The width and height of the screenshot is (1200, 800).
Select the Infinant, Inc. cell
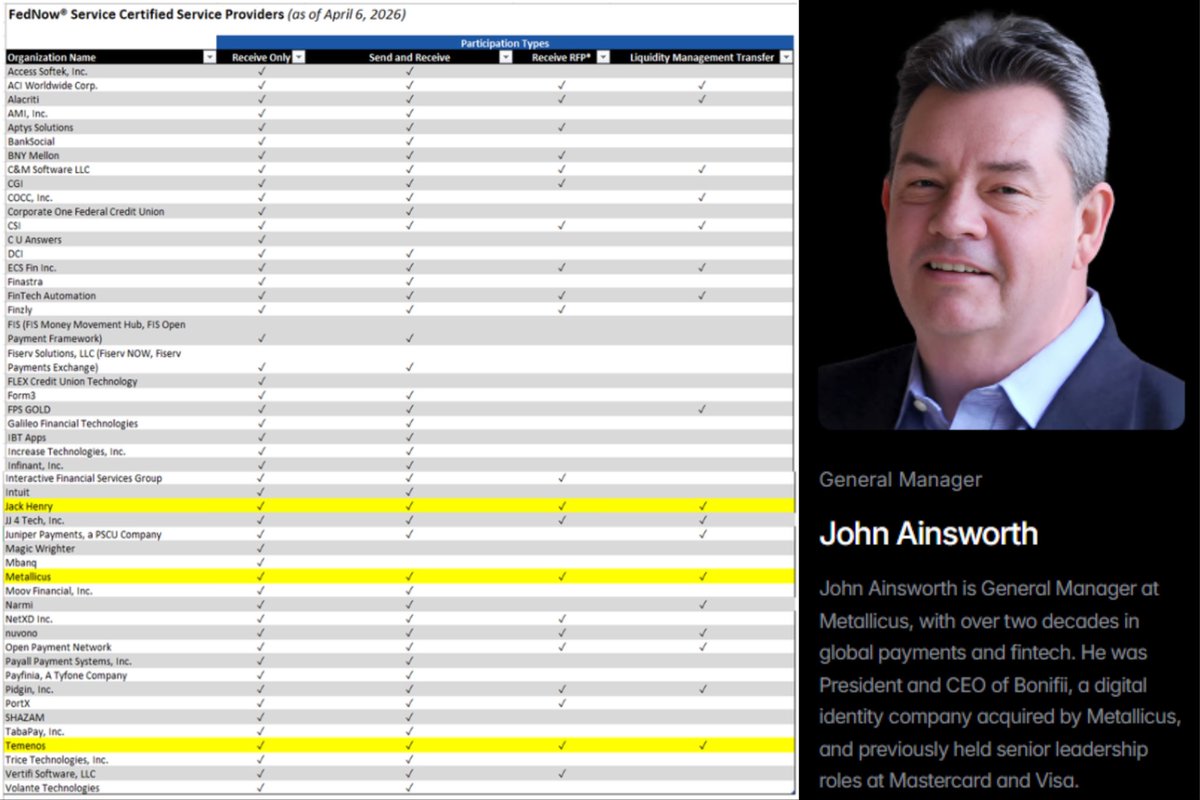point(111,465)
